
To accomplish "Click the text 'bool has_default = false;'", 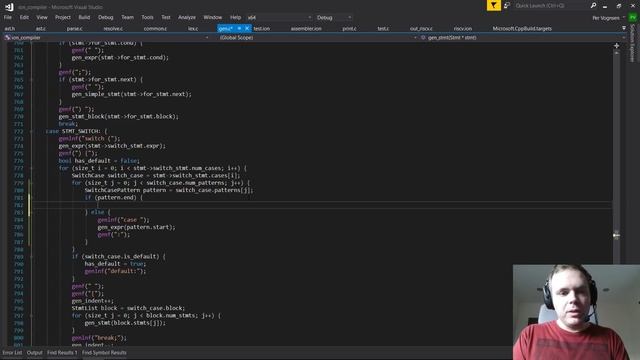I will pyautogui.click(x=99, y=161).
